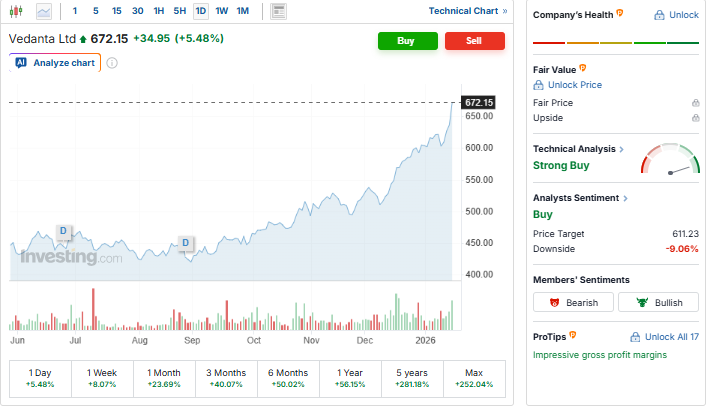Image resolution: width=708 pixels, height=407 pixels.
Task: Select the 5 years range
Action: [x=412, y=379]
